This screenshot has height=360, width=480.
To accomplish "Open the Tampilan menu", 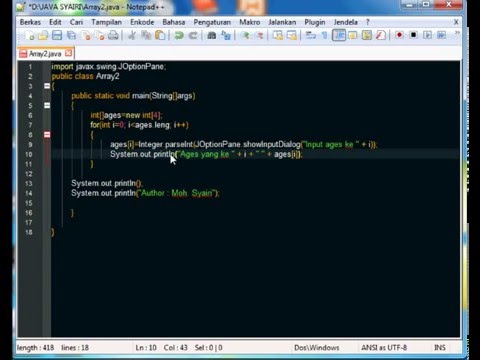I will (x=107, y=22).
